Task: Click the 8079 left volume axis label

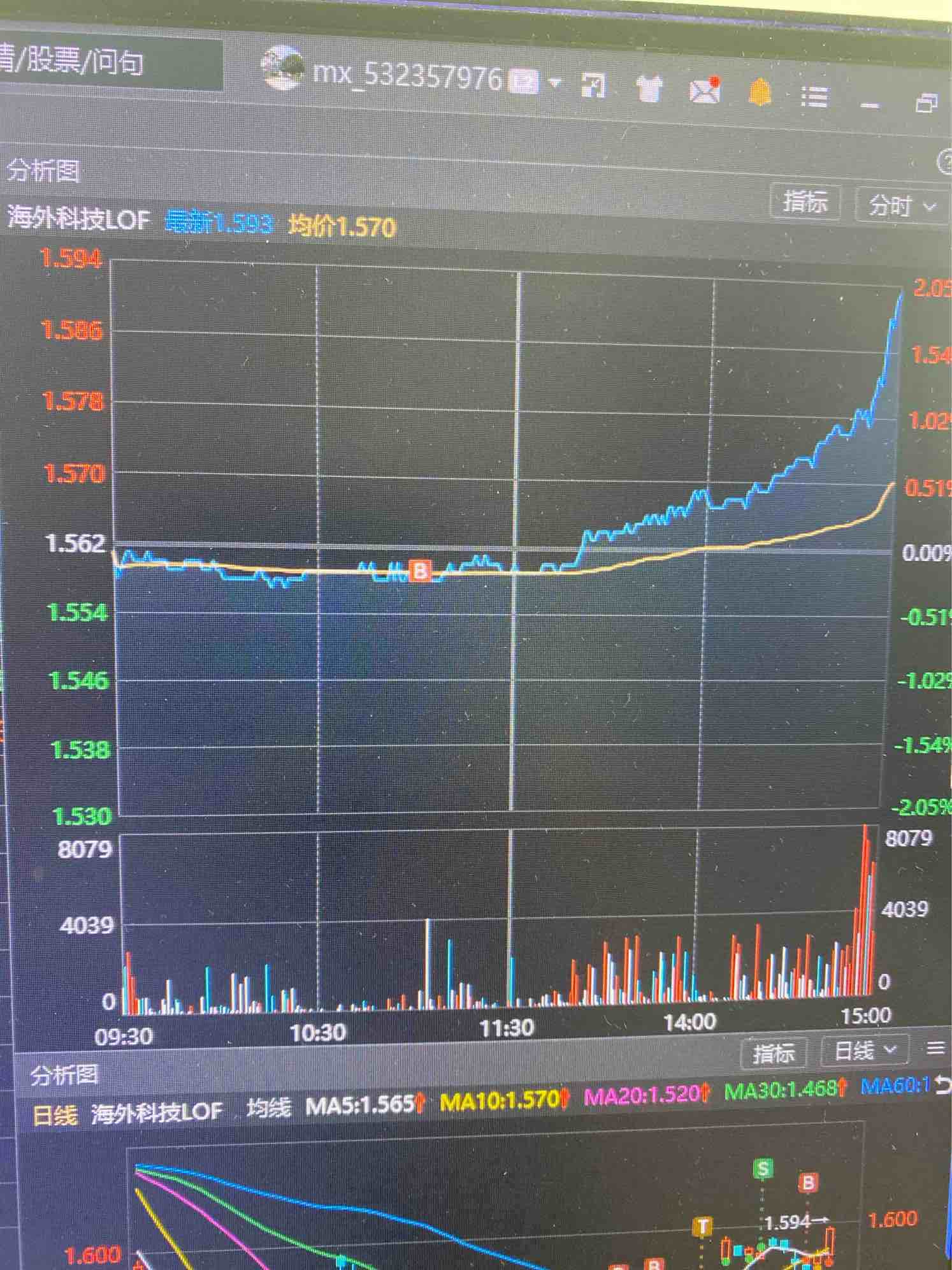Action: point(85,849)
